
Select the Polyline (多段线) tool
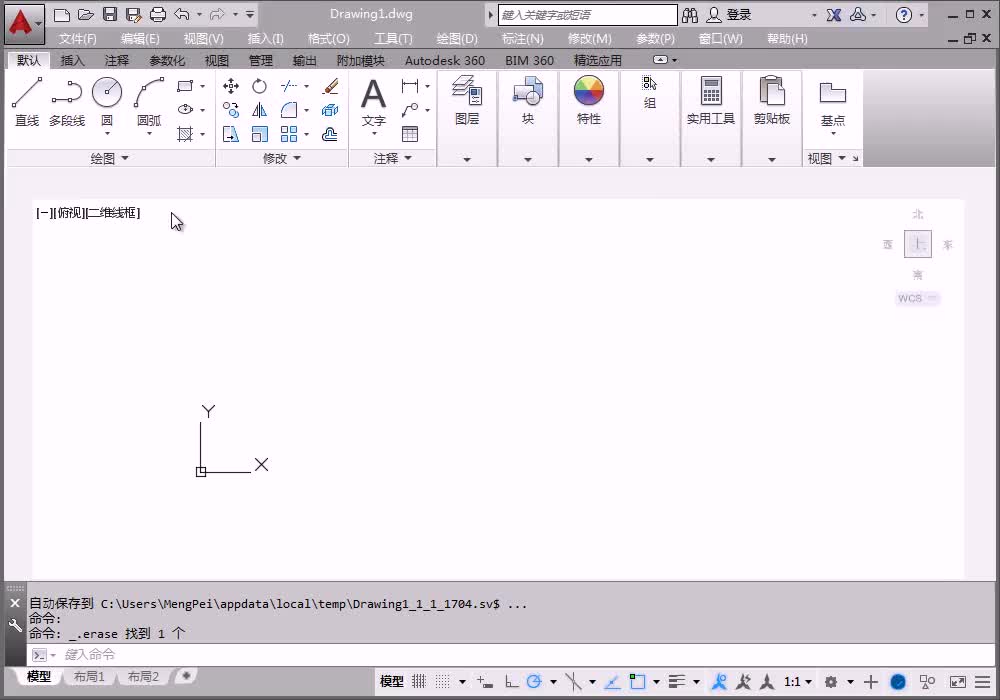(x=67, y=102)
